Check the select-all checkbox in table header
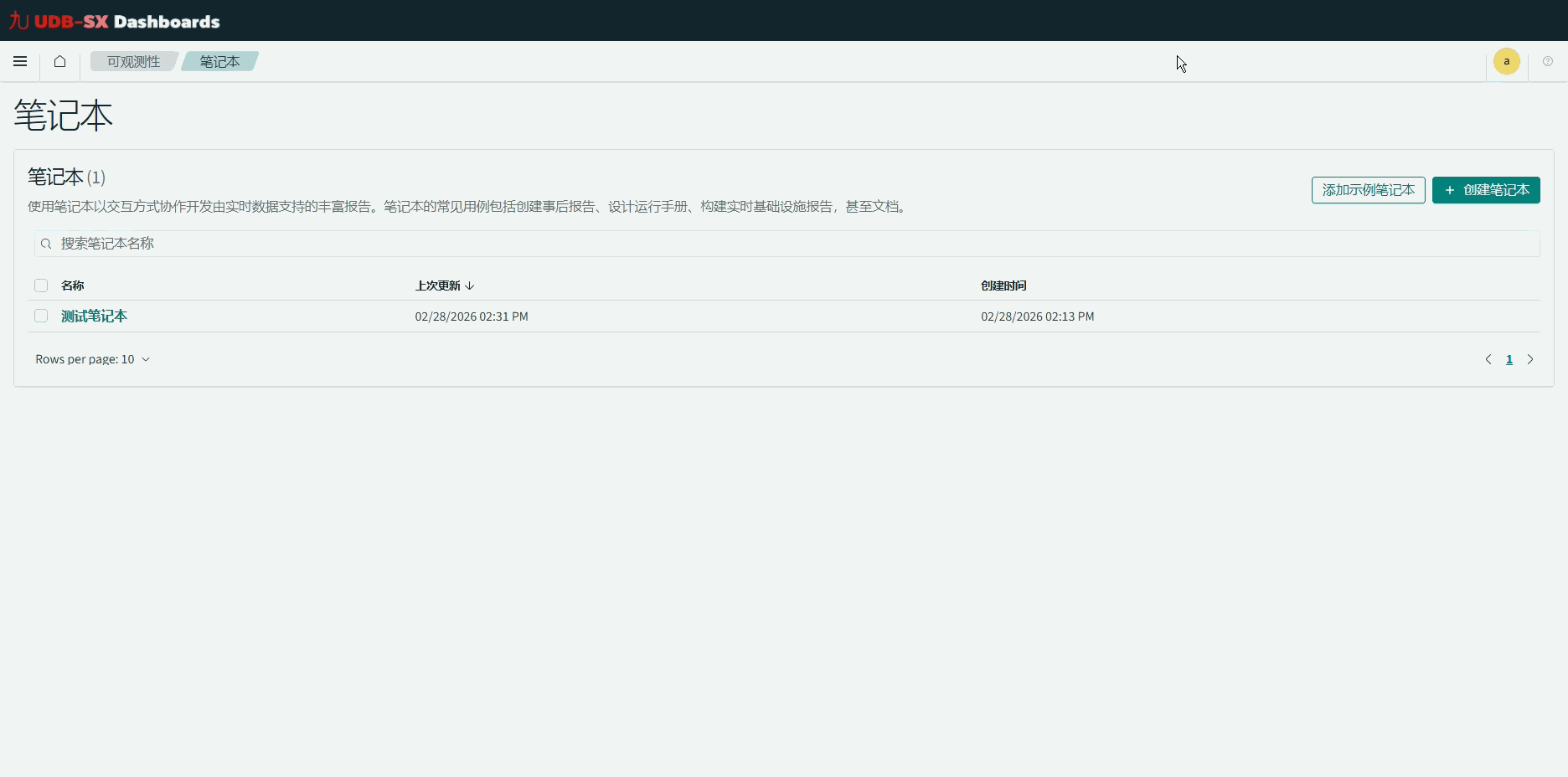This screenshot has height=777, width=1568. 40,286
